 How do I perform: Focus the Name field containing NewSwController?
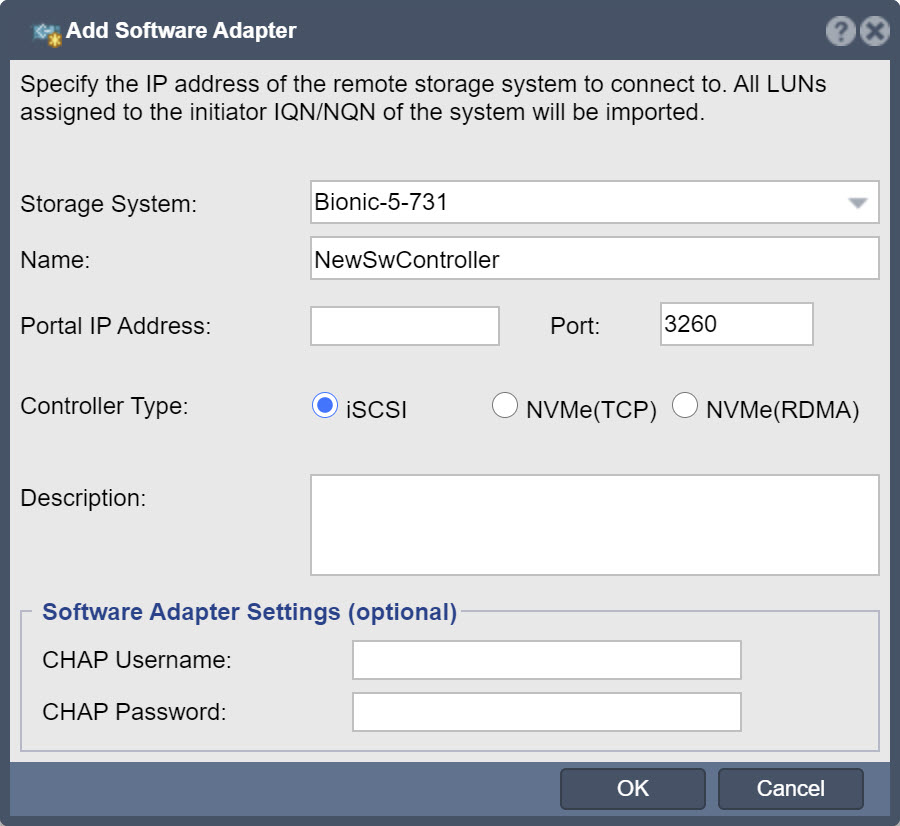[595, 259]
